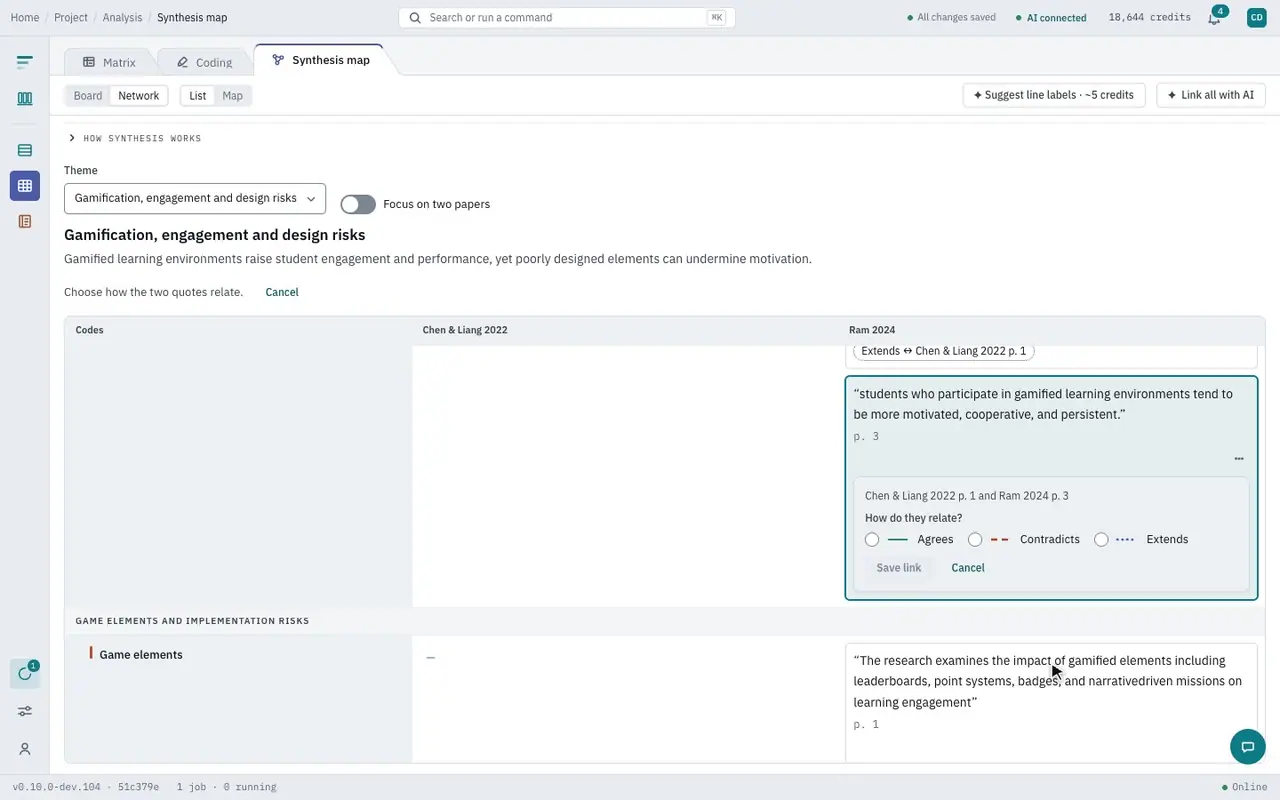This screenshot has width=1280, height=800.
Task: Open the Theme dropdown
Action: tap(195, 198)
